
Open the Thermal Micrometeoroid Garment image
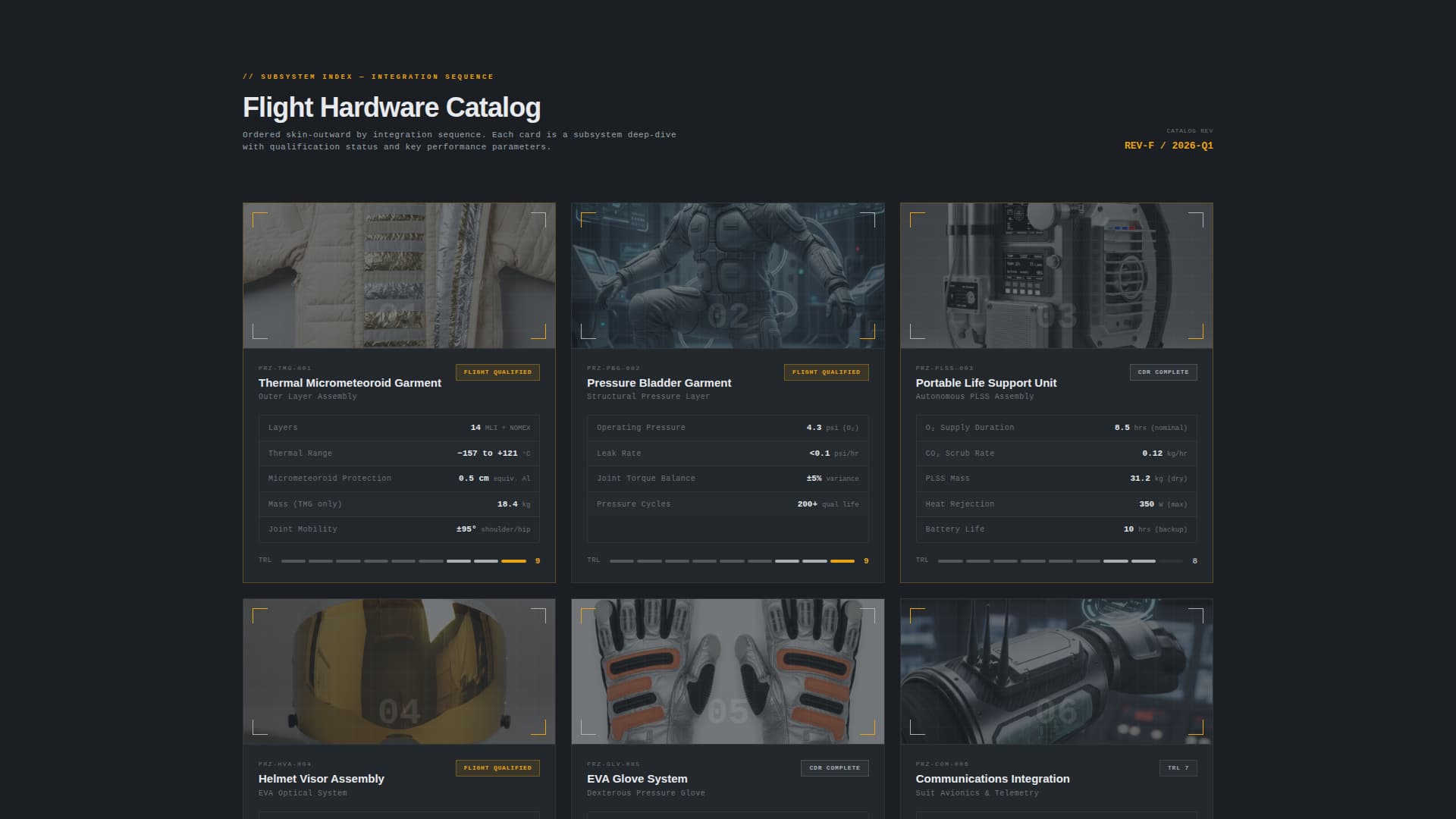(399, 275)
